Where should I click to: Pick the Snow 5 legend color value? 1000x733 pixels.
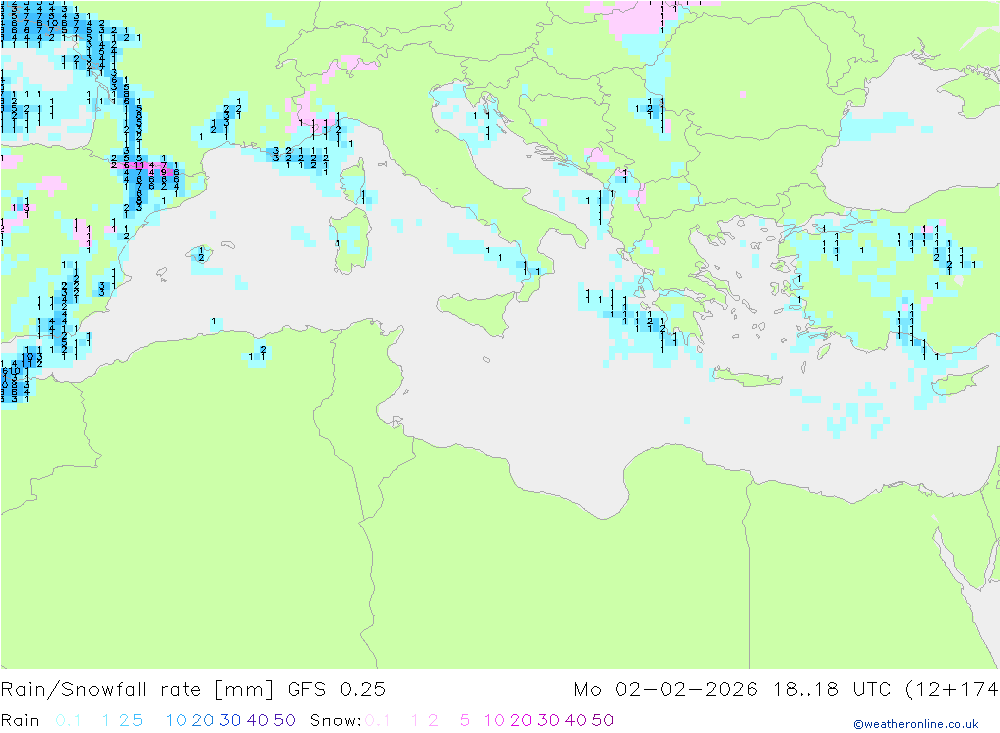point(465,720)
